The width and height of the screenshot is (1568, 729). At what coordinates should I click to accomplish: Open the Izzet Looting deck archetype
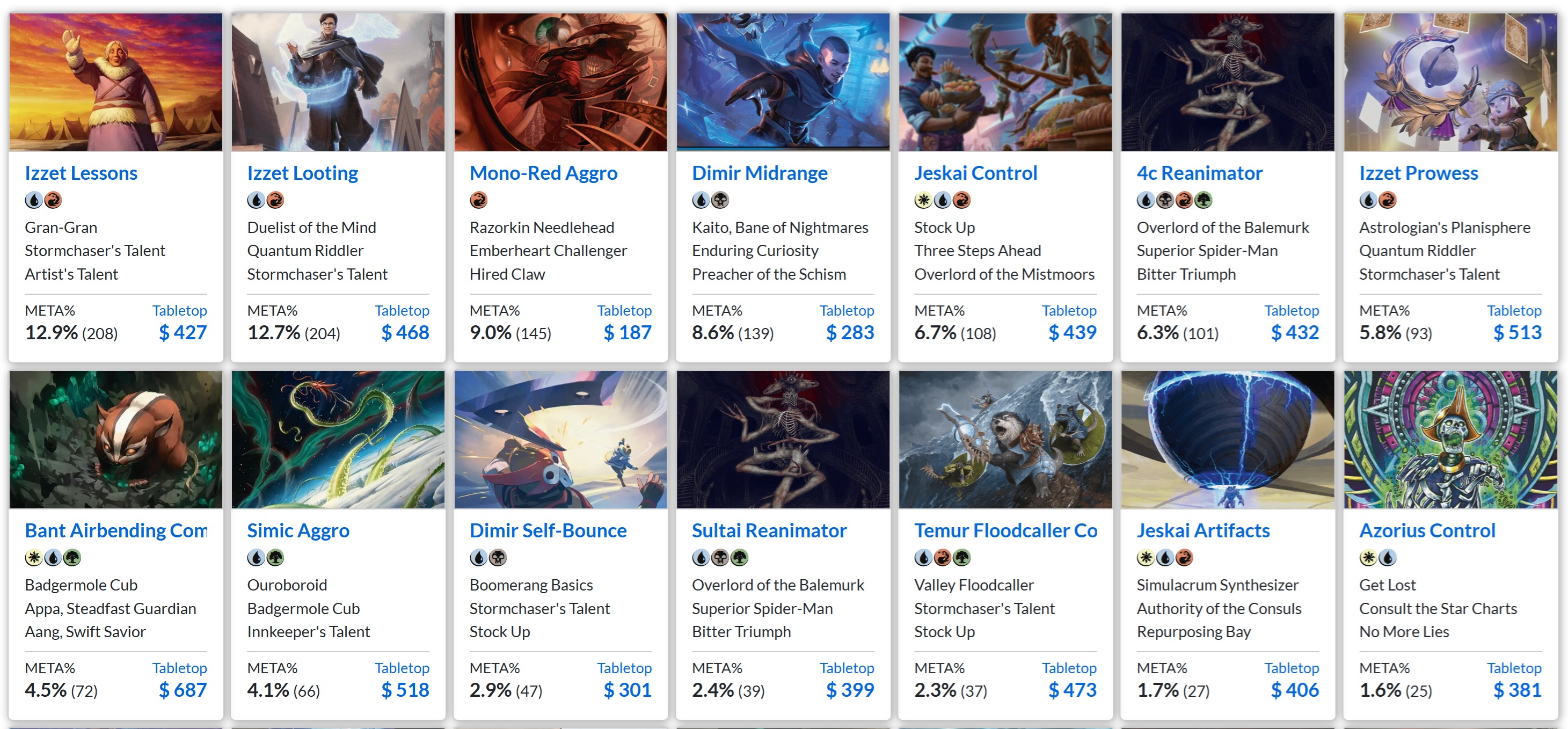(x=303, y=173)
